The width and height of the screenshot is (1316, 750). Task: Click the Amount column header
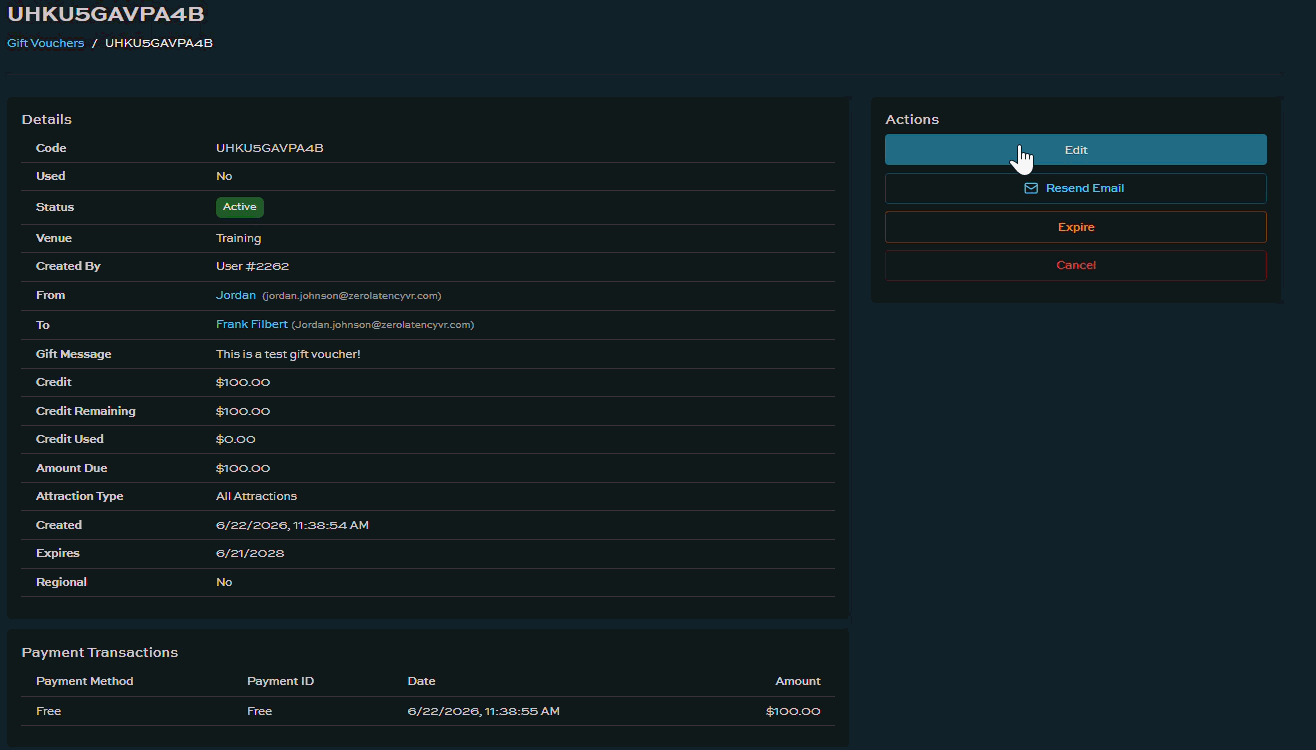798,681
